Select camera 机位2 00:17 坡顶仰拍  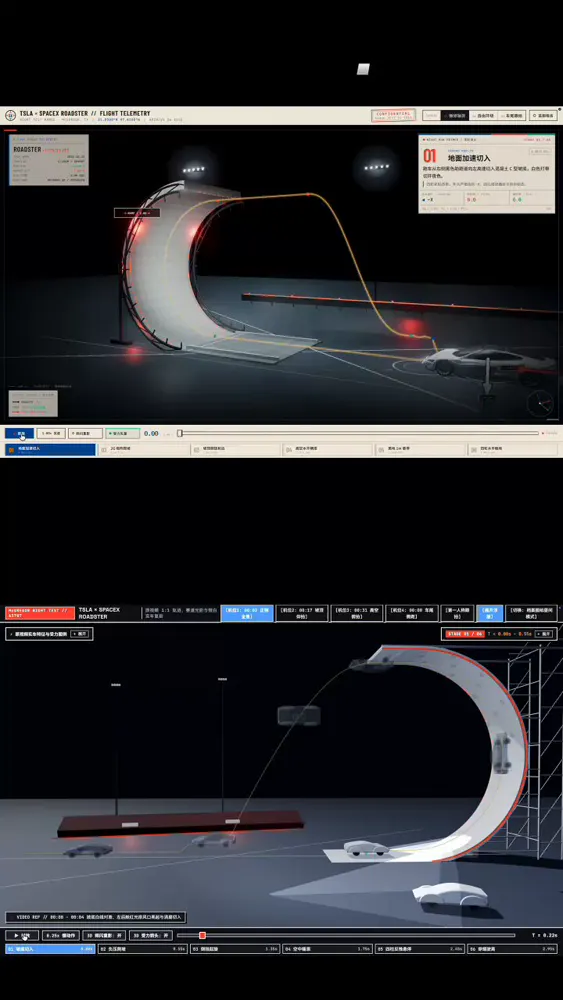[302, 614]
